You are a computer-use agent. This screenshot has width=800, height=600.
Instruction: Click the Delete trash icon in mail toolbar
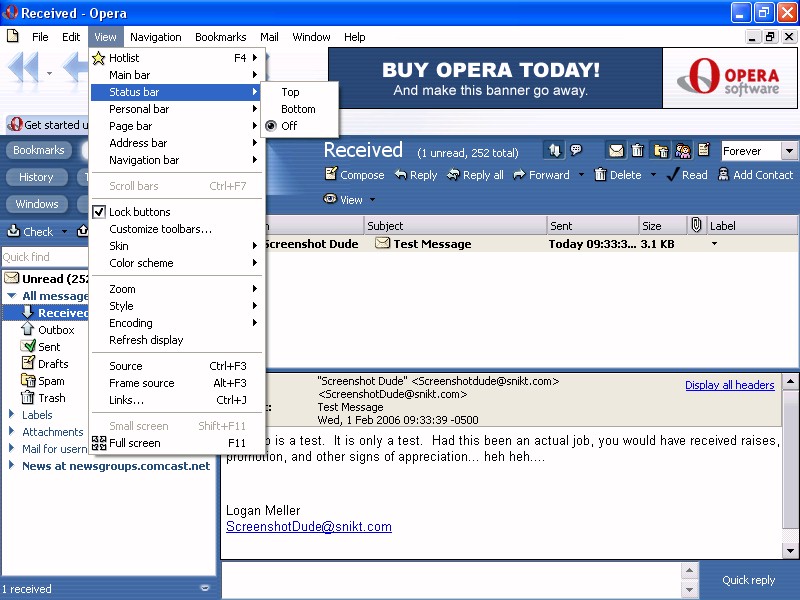coord(600,175)
